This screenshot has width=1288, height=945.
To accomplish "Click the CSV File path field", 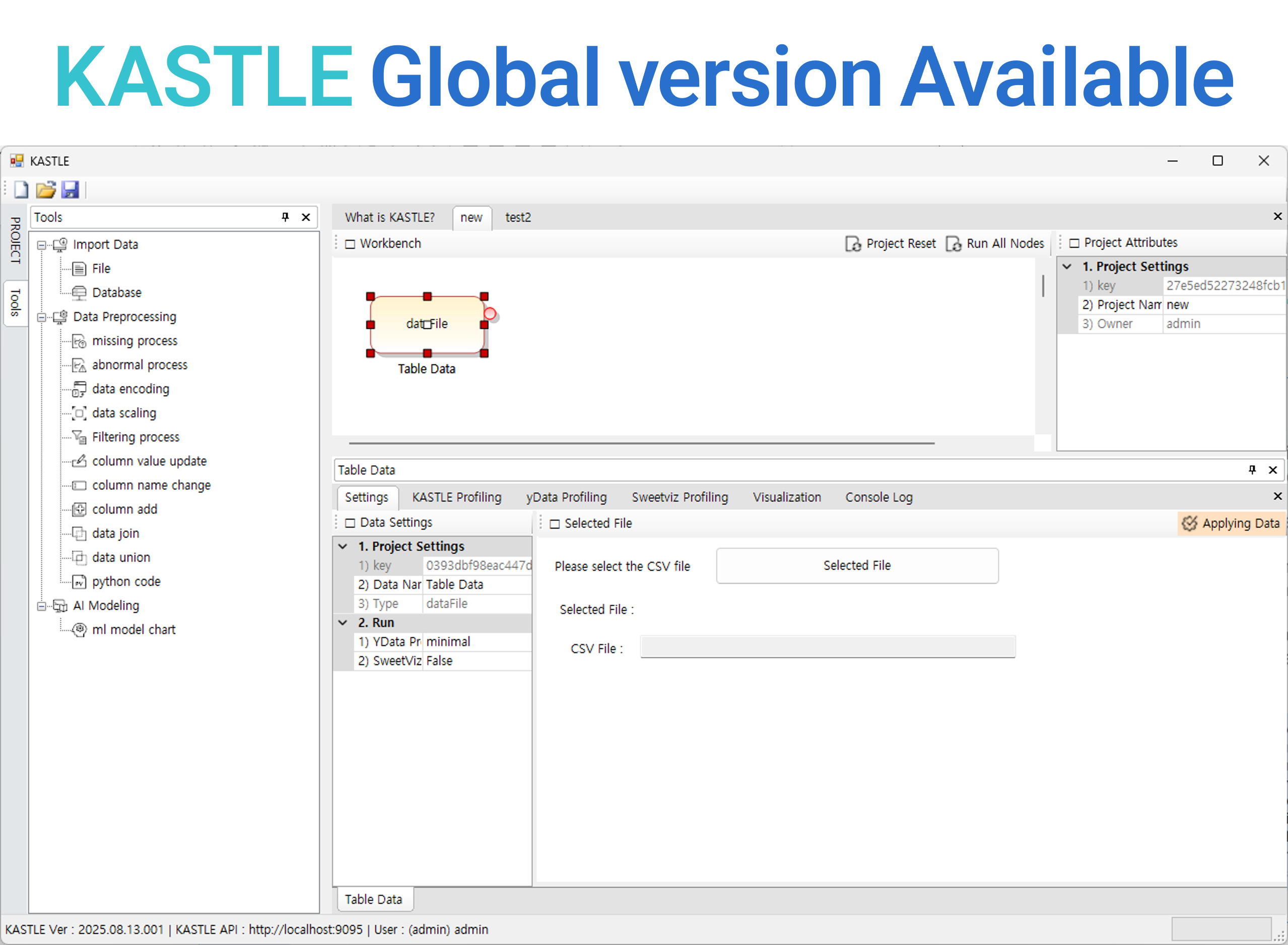I will pyautogui.click(x=828, y=647).
